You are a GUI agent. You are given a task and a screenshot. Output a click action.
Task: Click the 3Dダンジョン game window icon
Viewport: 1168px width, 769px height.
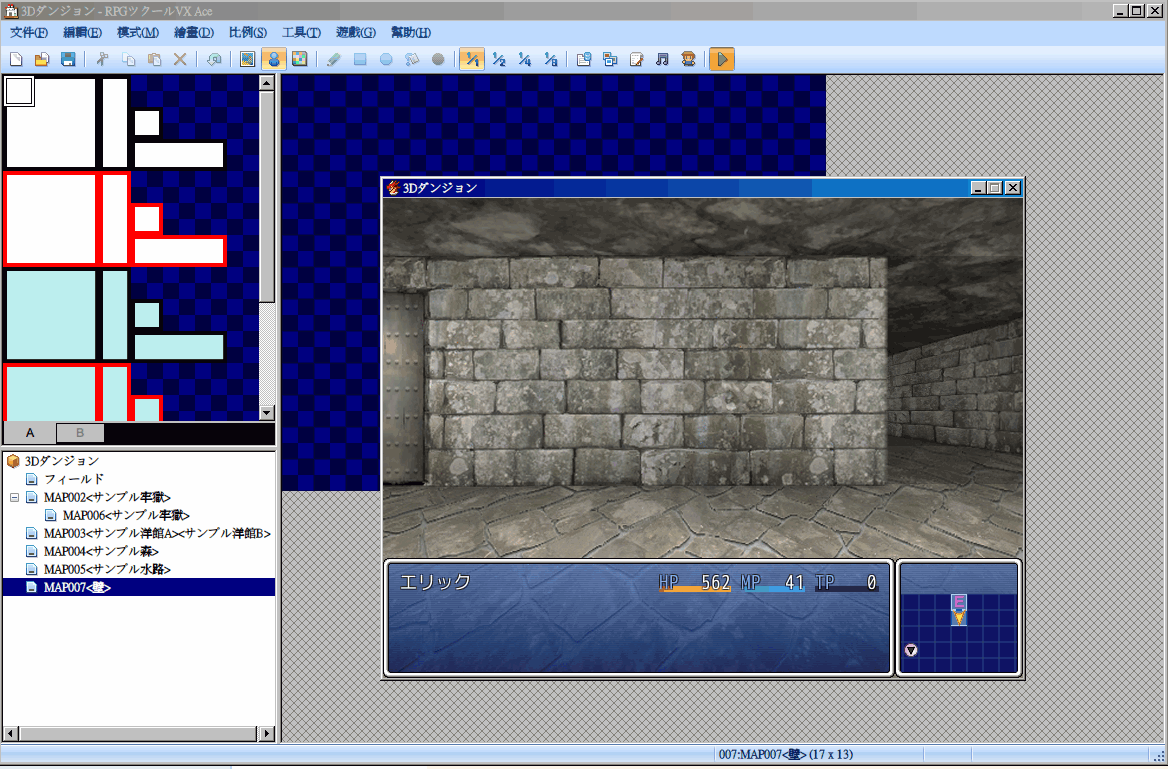coord(393,188)
